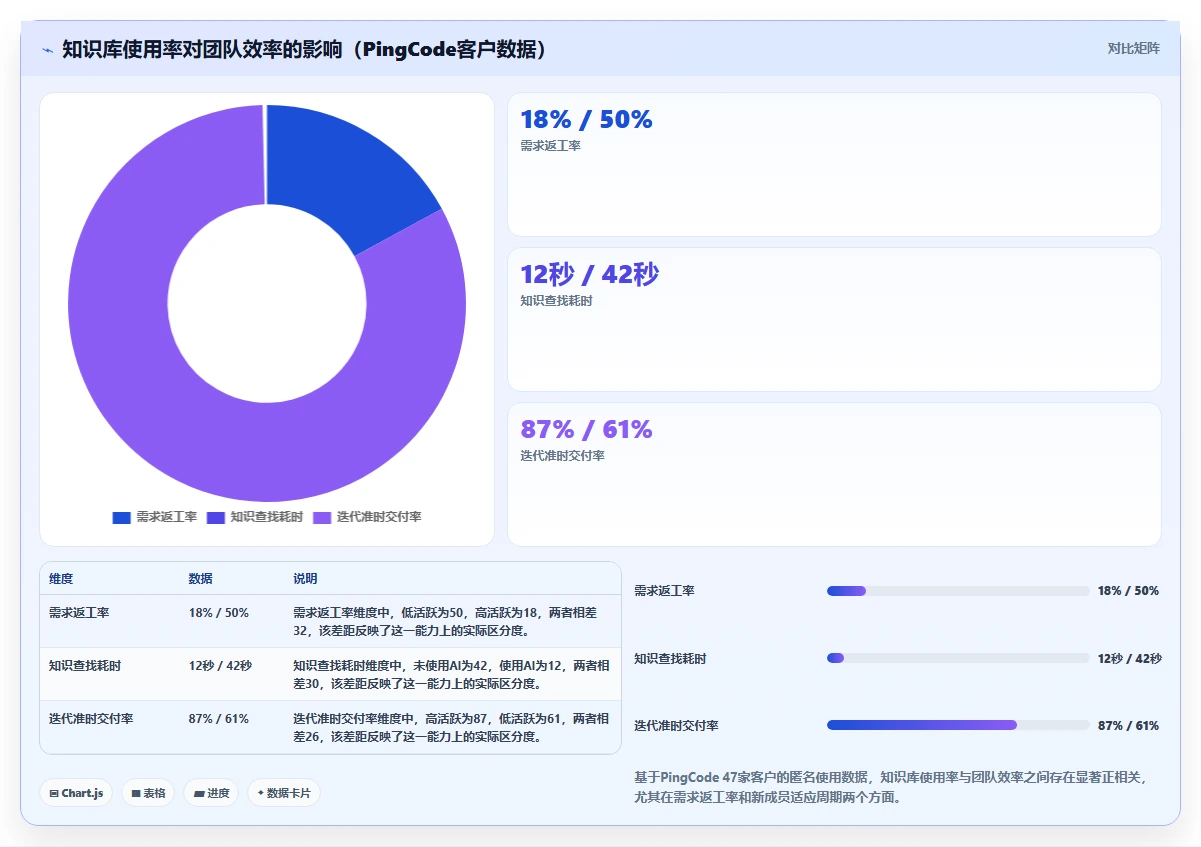Click the 说明 column header
The image size is (1201, 847).
click(x=305, y=579)
